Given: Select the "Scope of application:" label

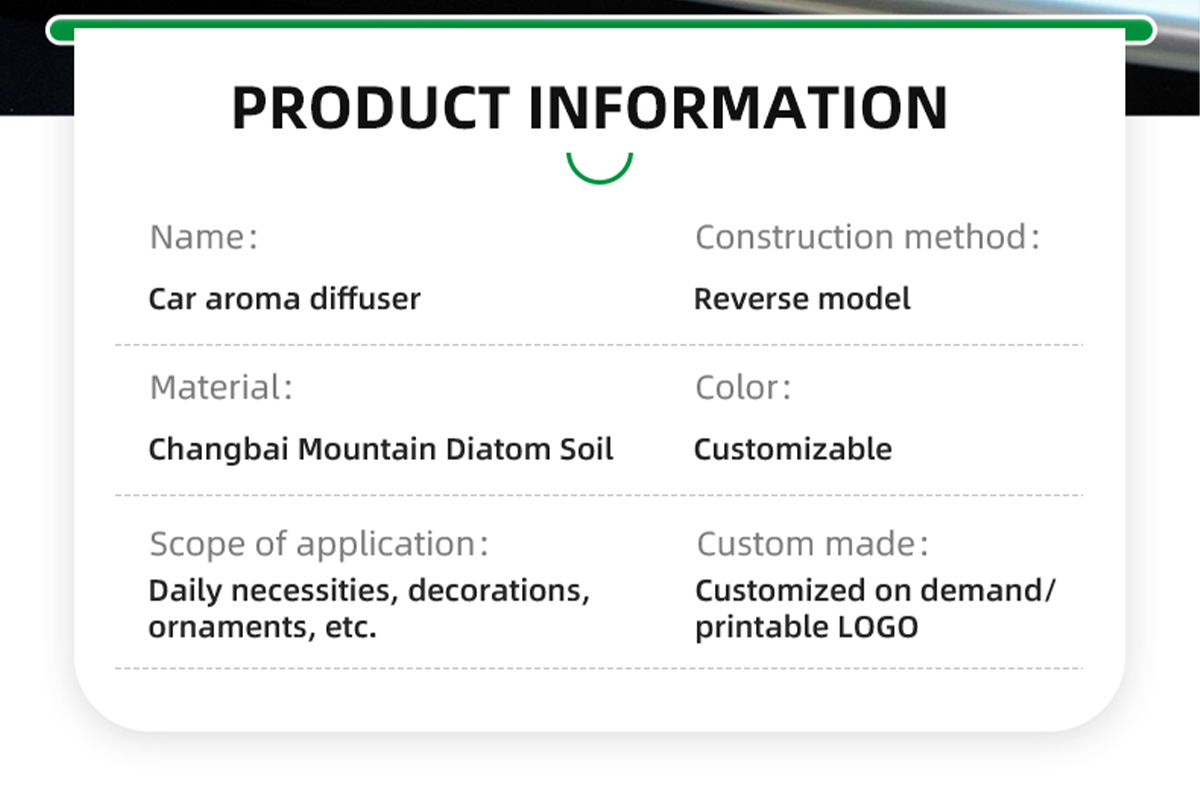Looking at the screenshot, I should pyautogui.click(x=319, y=545).
